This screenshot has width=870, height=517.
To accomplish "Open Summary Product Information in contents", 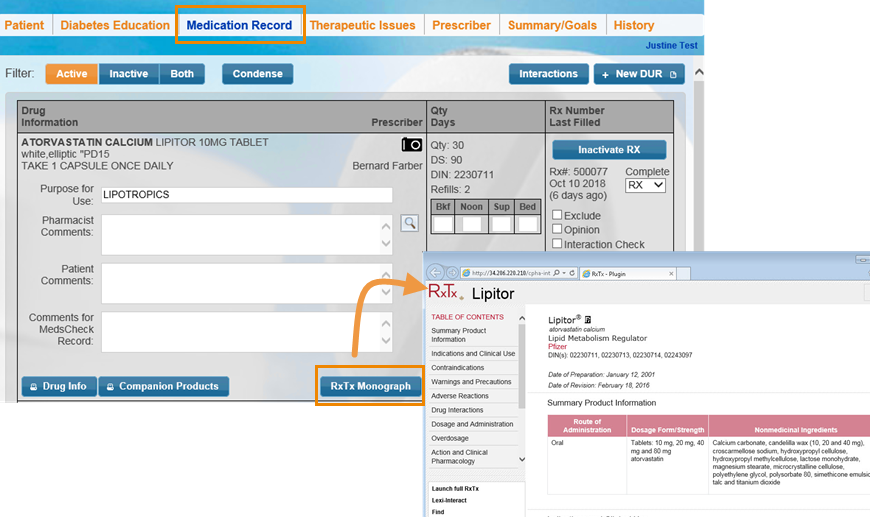I will click(459, 334).
